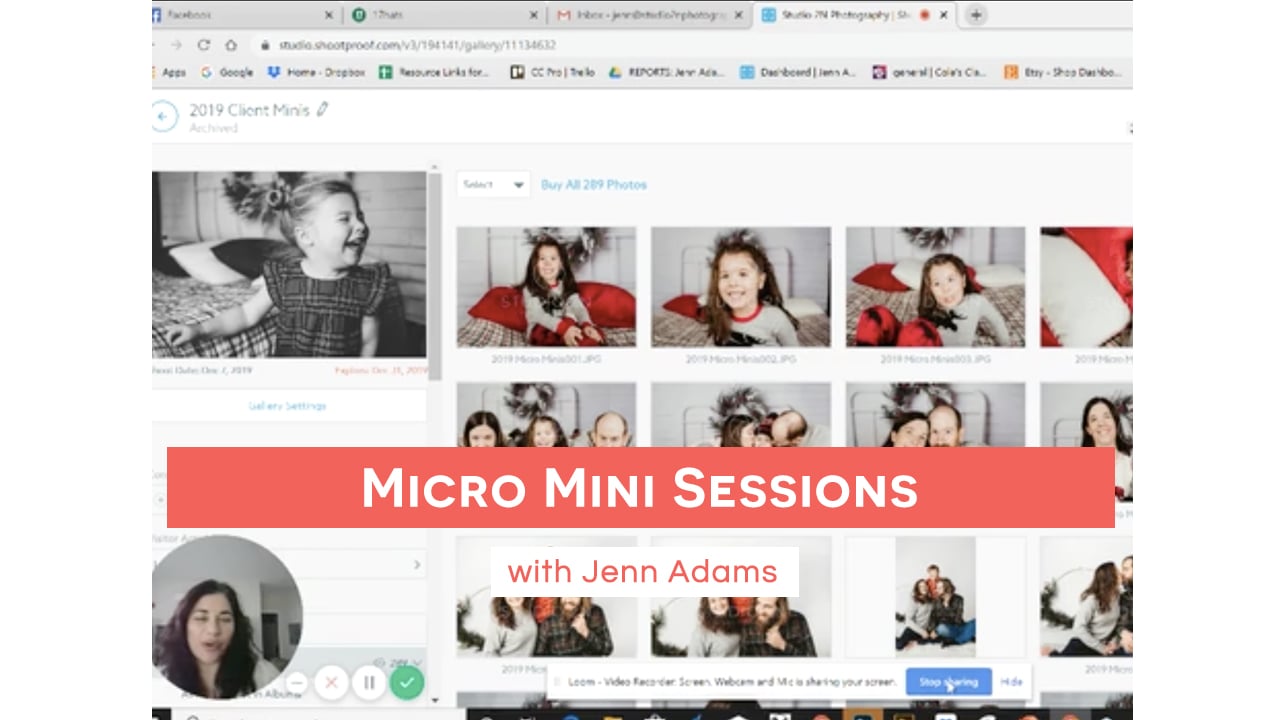Open photo 2019 Micro Minis001.JPG
The height and width of the screenshot is (720, 1280).
(x=546, y=287)
